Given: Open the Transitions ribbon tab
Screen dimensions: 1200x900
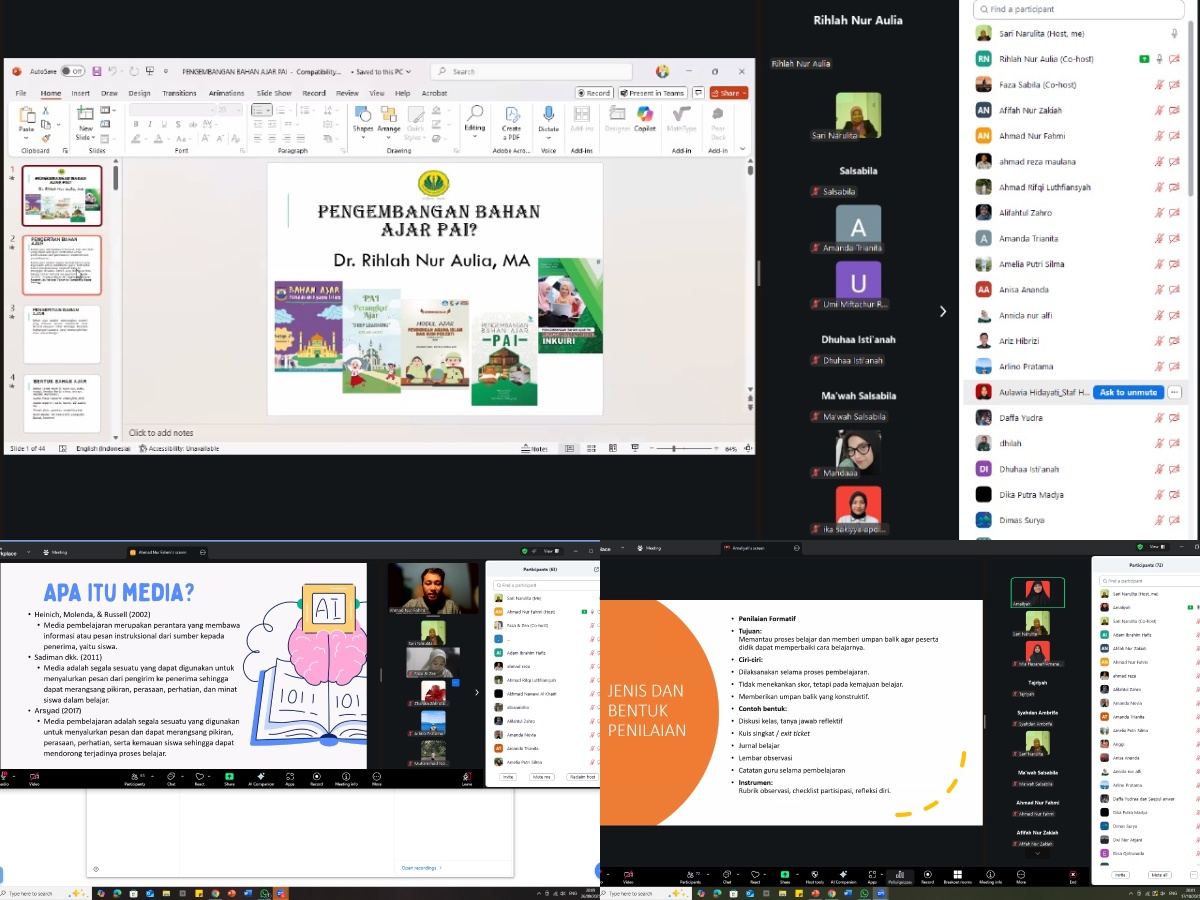Looking at the screenshot, I should (179, 93).
